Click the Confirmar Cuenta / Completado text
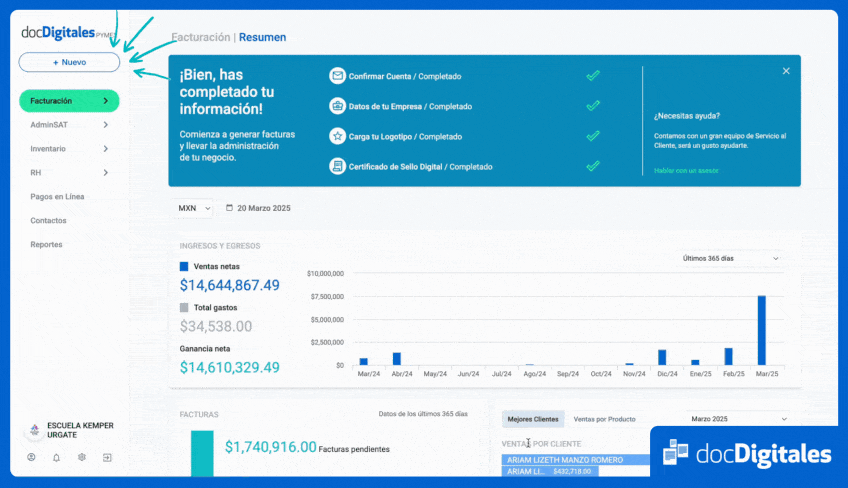 click(405, 76)
